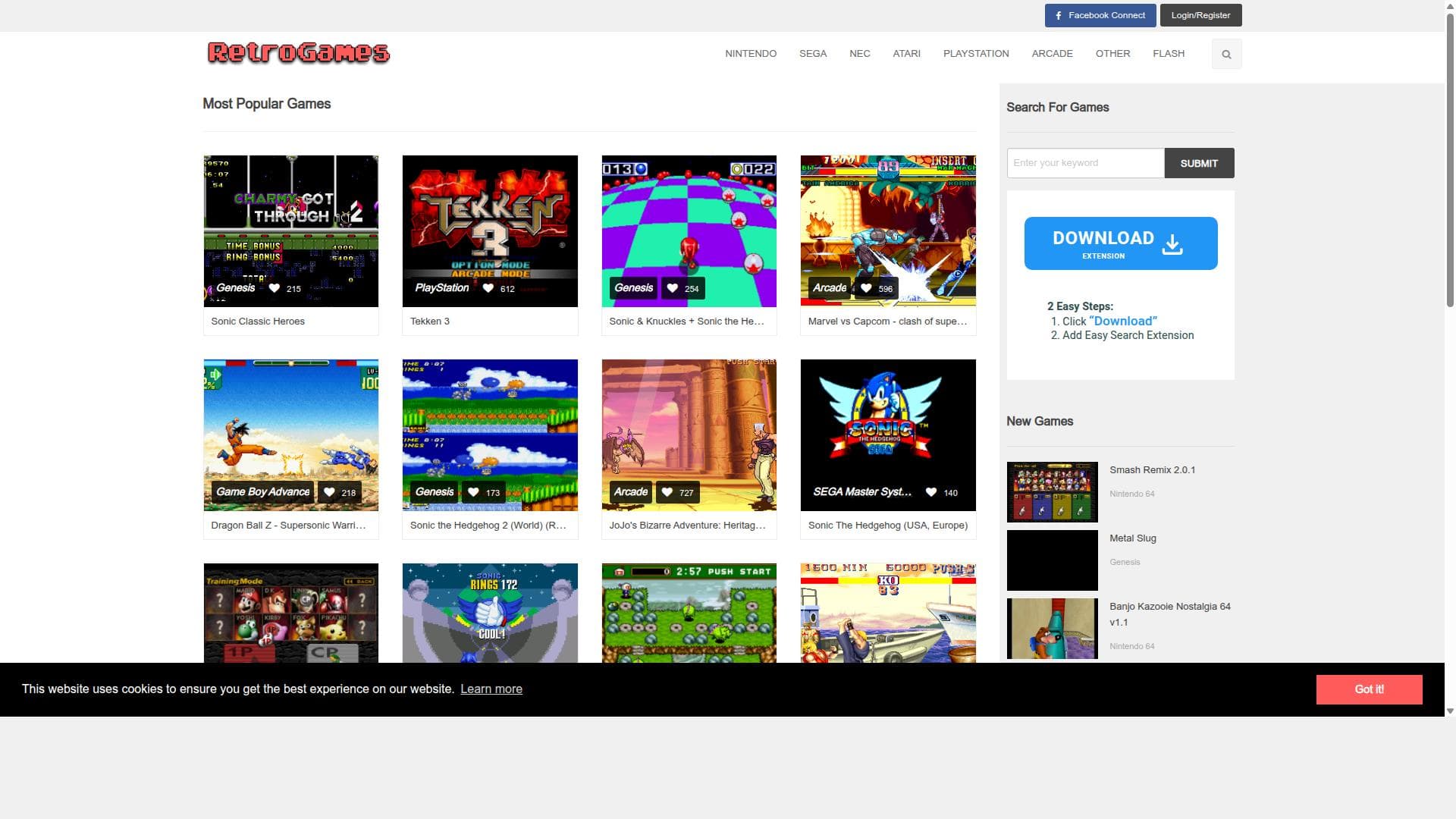Open the Learn more cookie link
Screen dimensions: 1456x819
(x=491, y=689)
